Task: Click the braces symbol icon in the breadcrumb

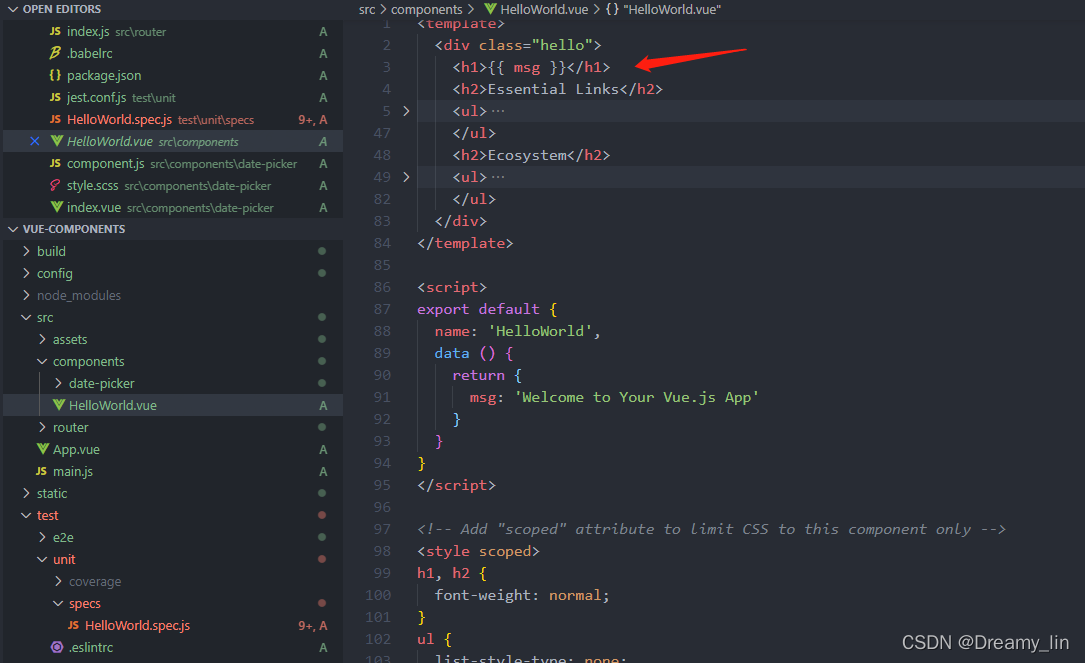Action: click(612, 9)
